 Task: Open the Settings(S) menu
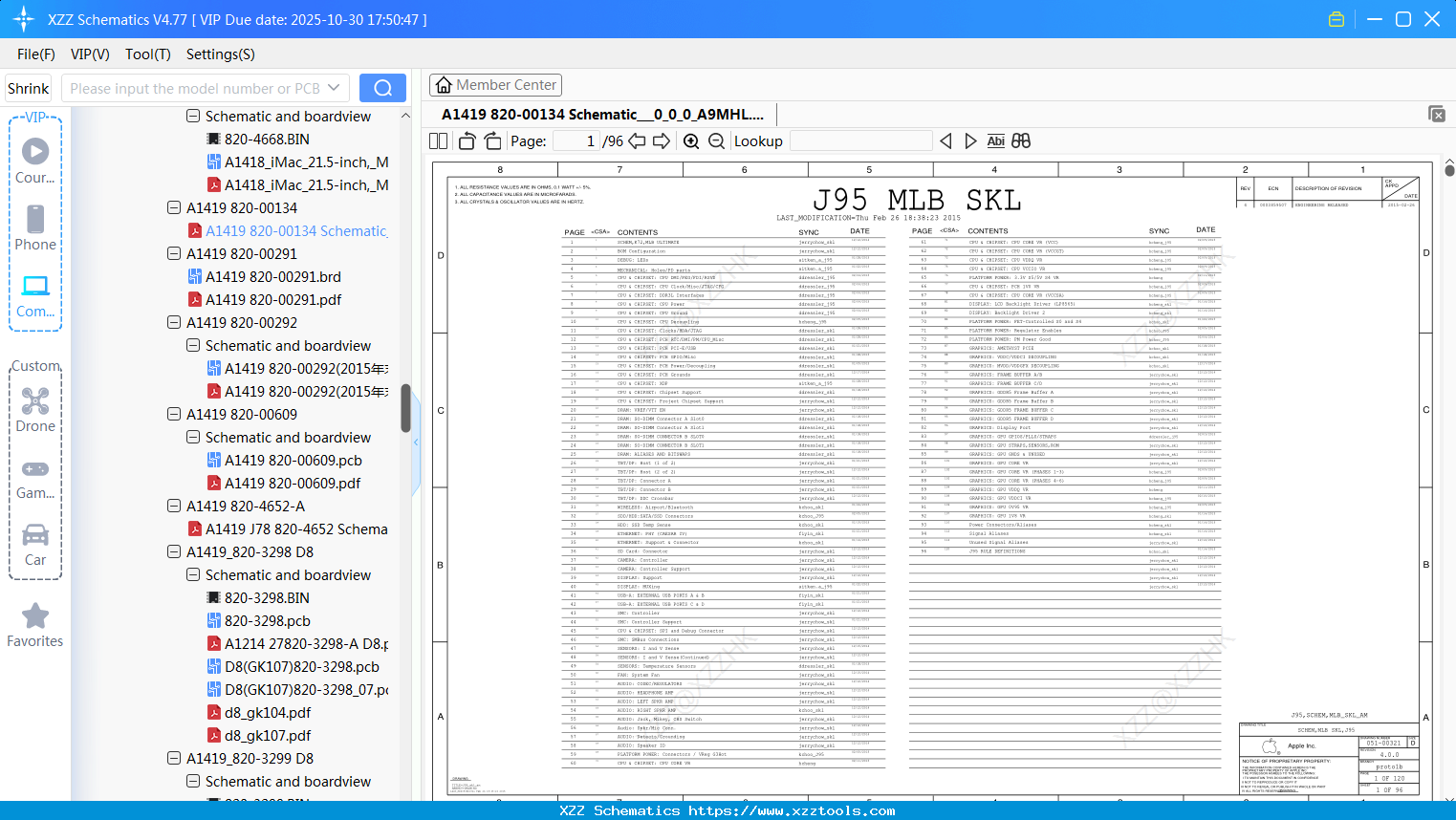[x=220, y=54]
